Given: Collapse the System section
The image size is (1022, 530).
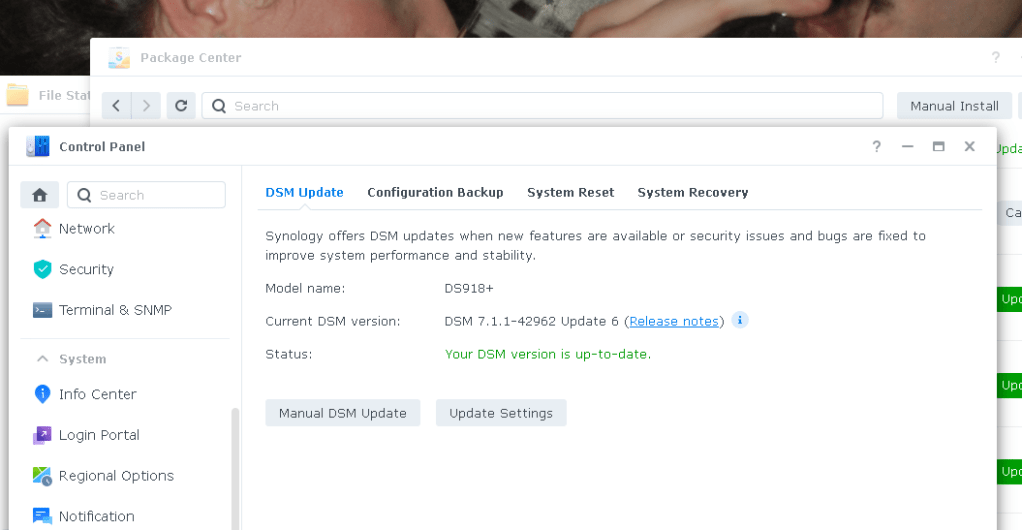Looking at the screenshot, I should [42, 359].
